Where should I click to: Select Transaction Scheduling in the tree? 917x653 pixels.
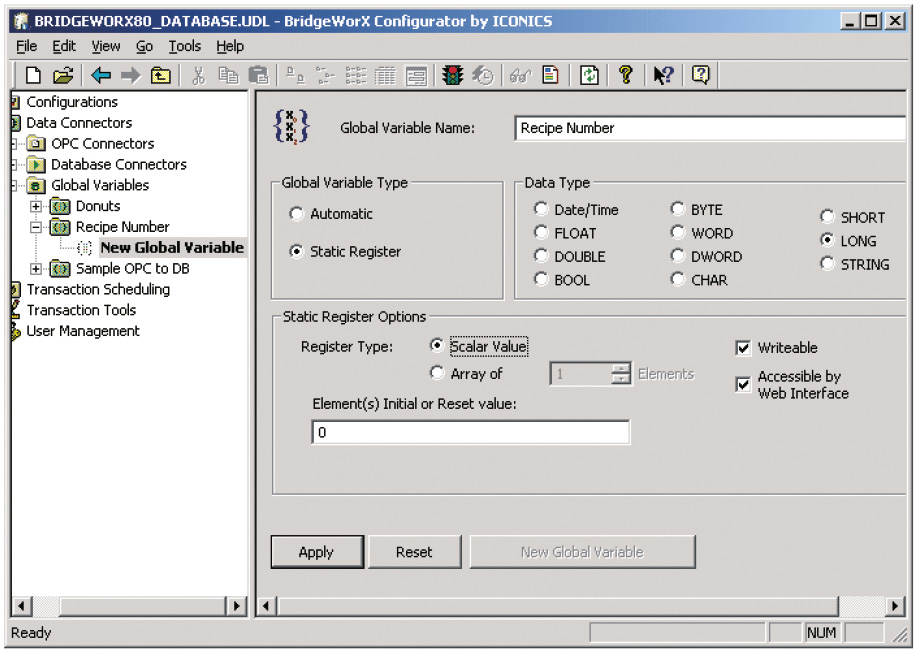98,289
